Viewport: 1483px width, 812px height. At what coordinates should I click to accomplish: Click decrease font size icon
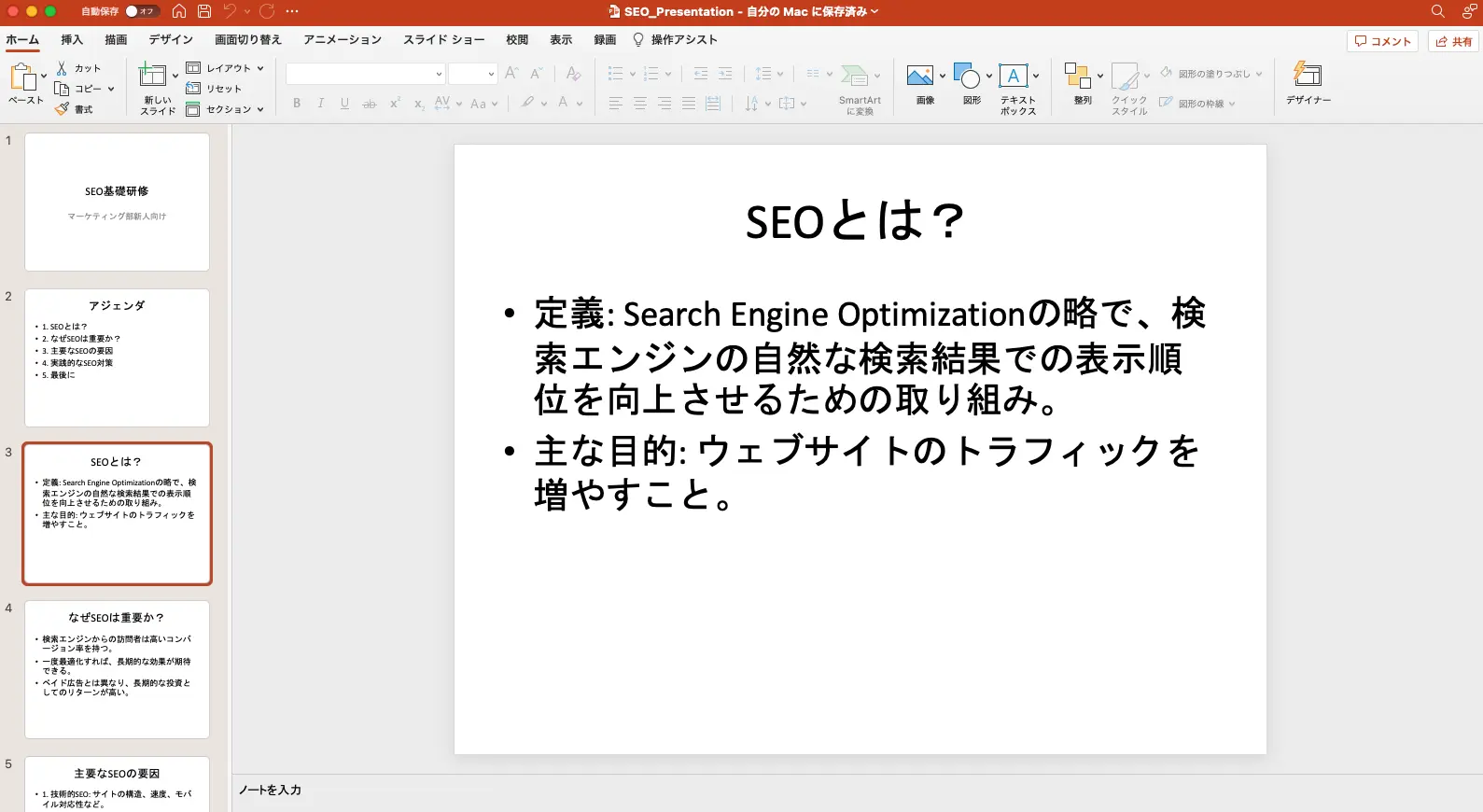537,74
